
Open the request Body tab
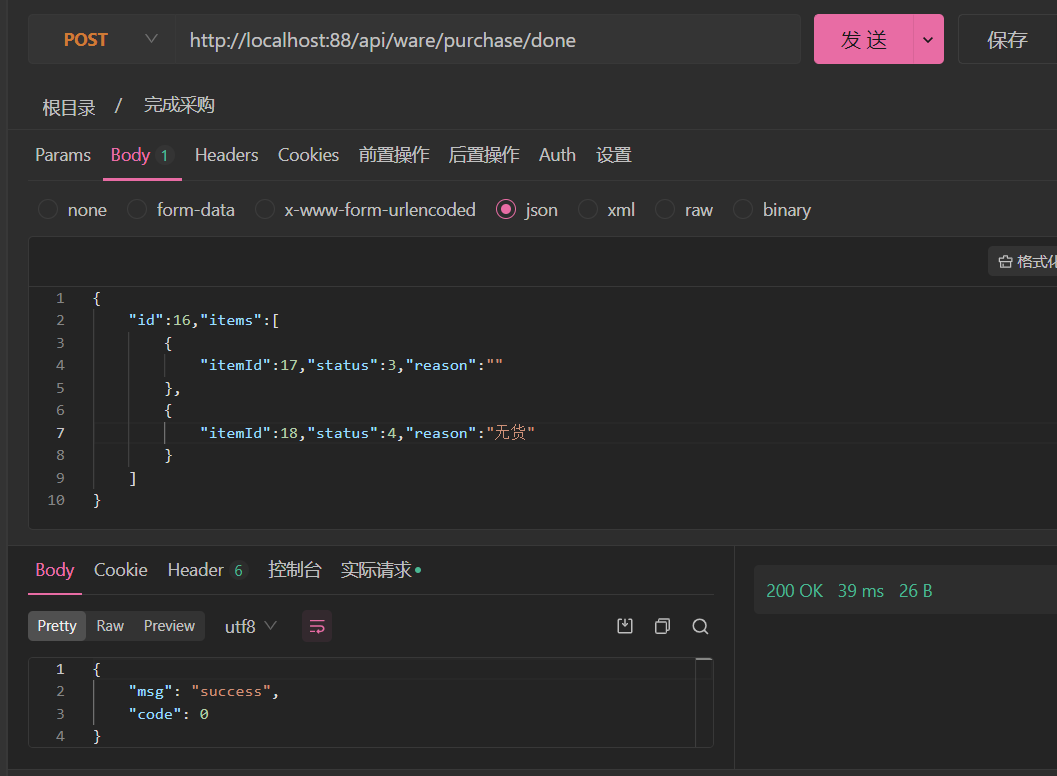(x=142, y=155)
